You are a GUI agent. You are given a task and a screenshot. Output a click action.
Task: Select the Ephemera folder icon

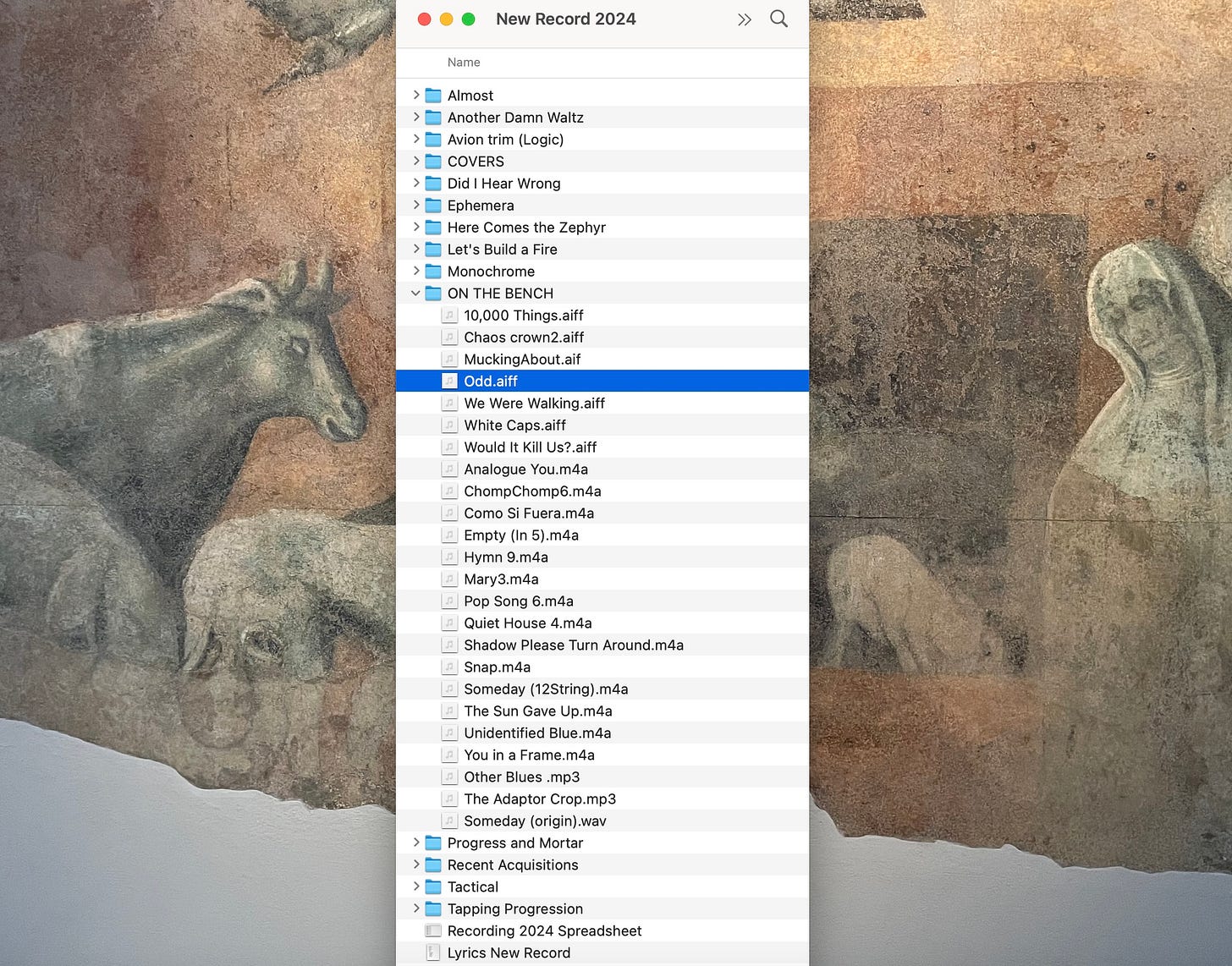(433, 206)
